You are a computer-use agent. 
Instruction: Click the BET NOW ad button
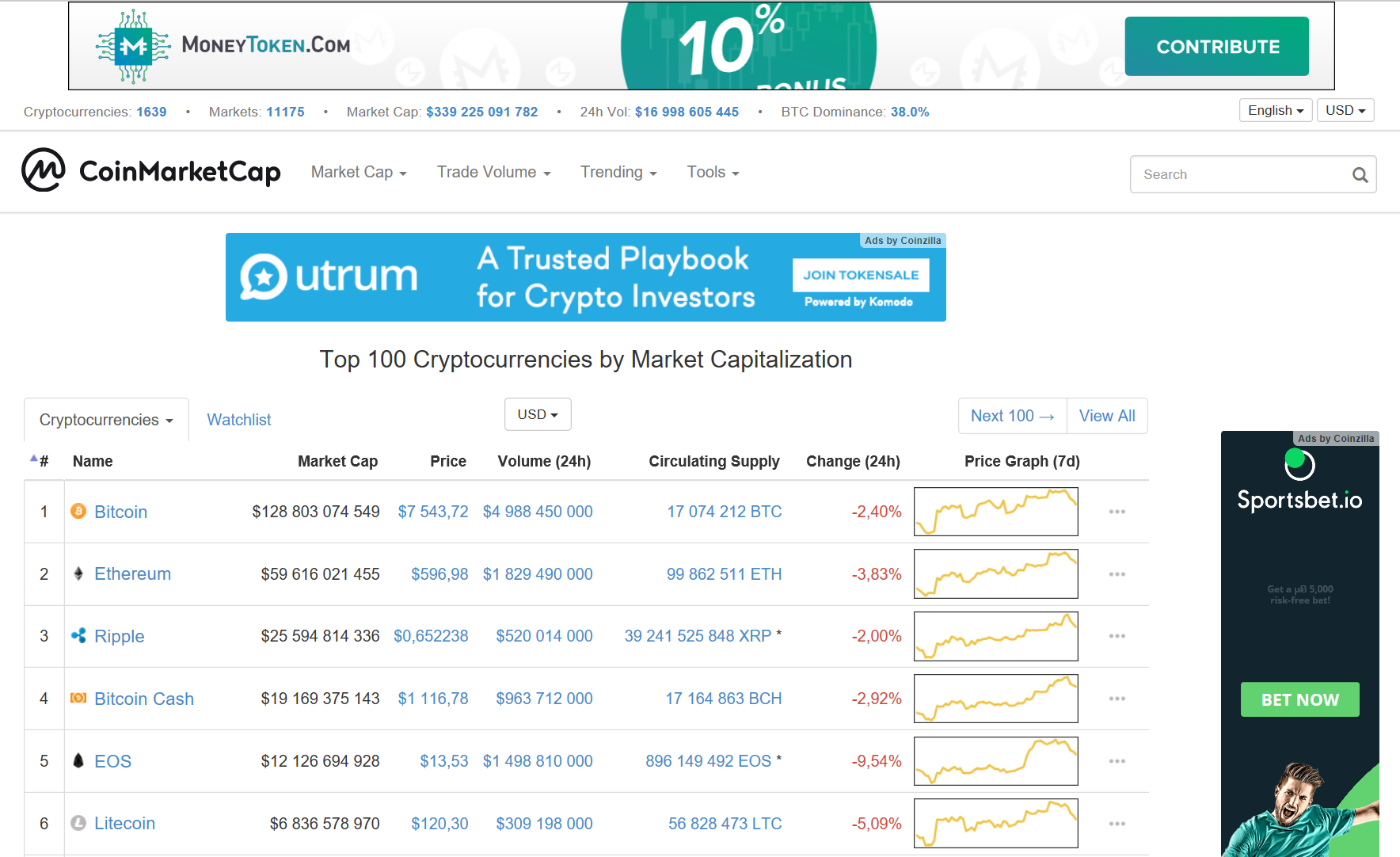click(x=1299, y=699)
